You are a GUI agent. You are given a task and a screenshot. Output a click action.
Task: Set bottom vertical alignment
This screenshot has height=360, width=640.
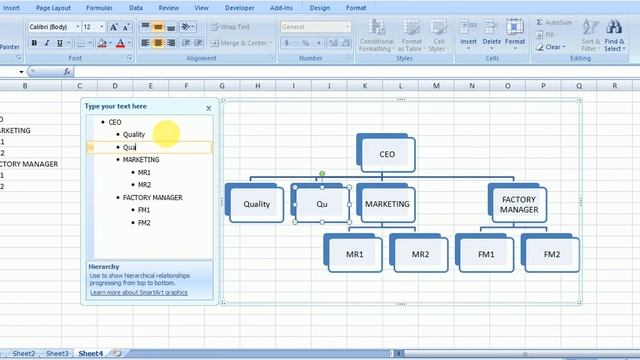pyautogui.click(x=171, y=27)
